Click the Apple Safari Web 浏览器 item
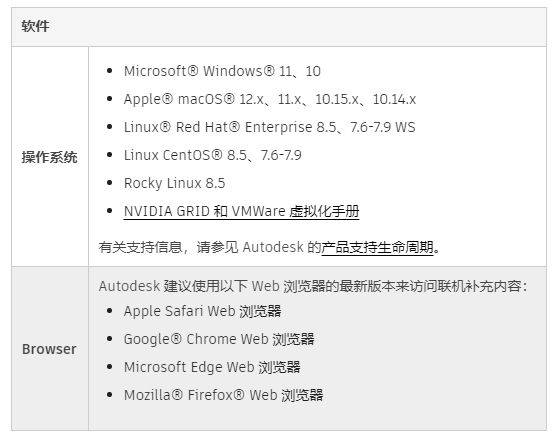558x438 pixels. (202, 311)
